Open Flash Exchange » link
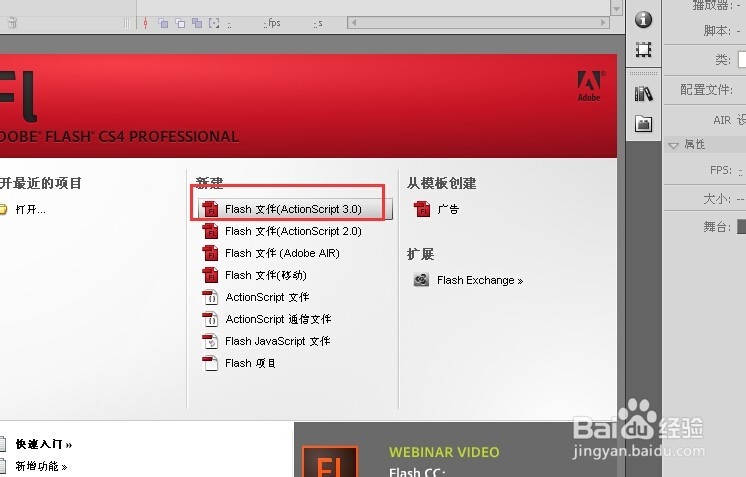This screenshot has height=477, width=746. click(480, 281)
